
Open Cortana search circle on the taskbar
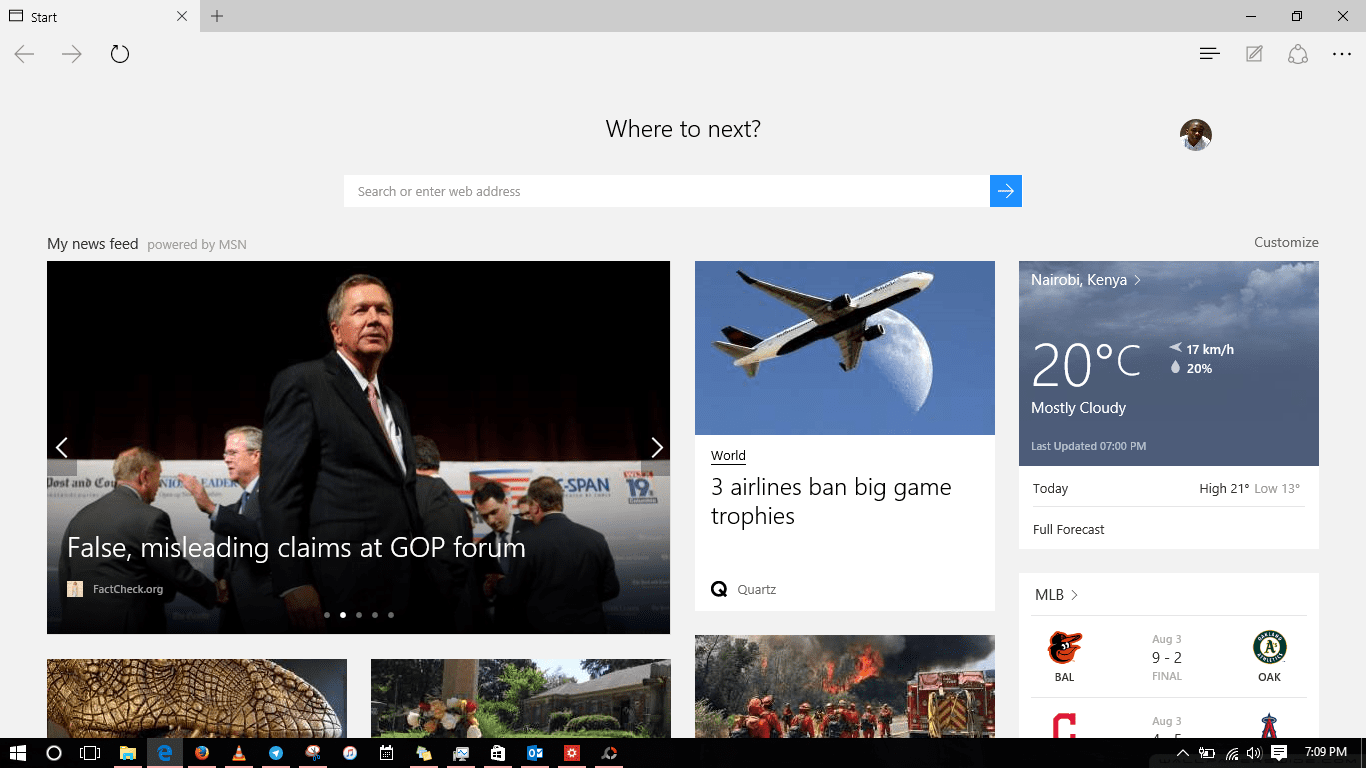tap(54, 753)
